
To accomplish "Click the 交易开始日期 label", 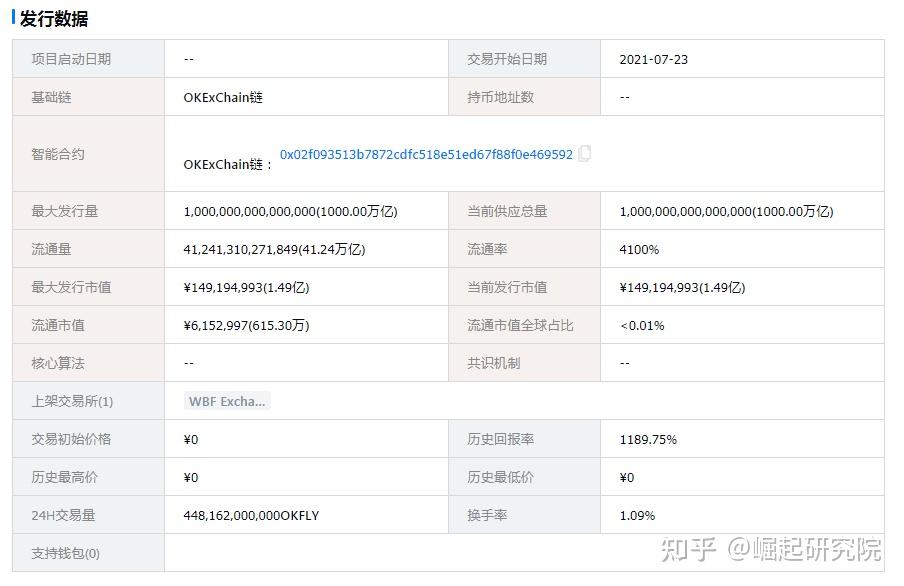I will 507,59.
